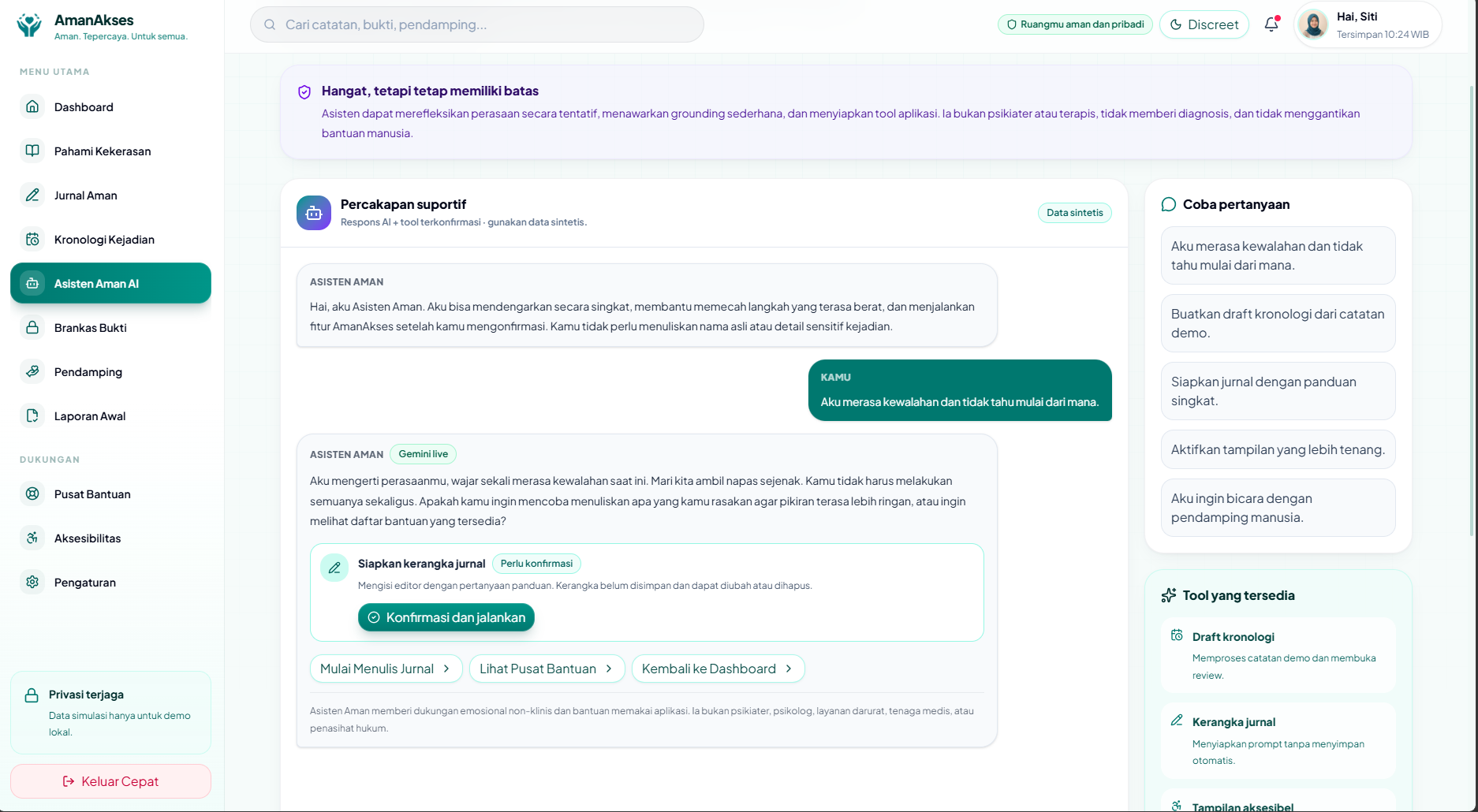The image size is (1478, 812).
Task: Click the chatbot icon beside Percakapan suportif
Action: (314, 213)
